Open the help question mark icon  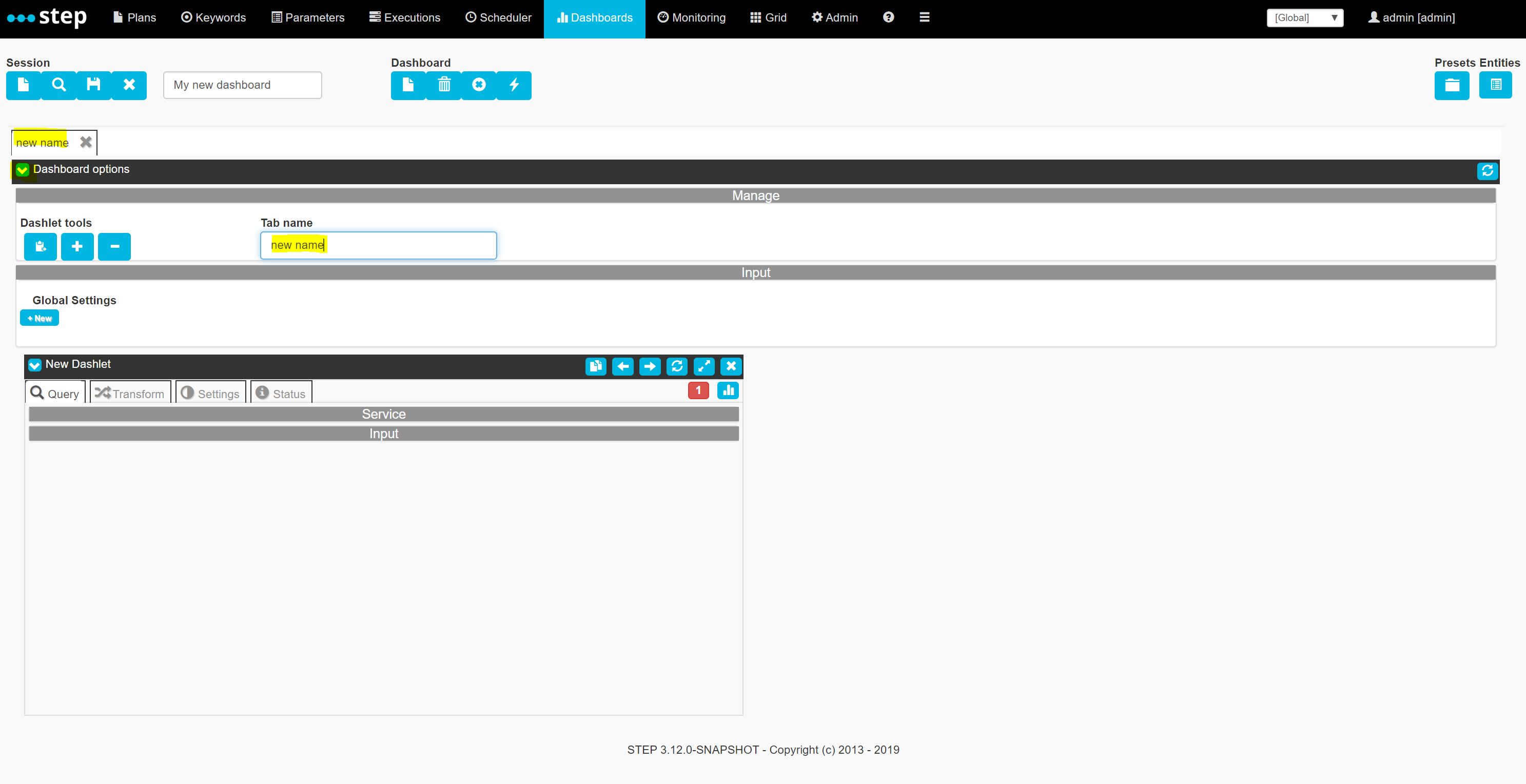[x=888, y=17]
